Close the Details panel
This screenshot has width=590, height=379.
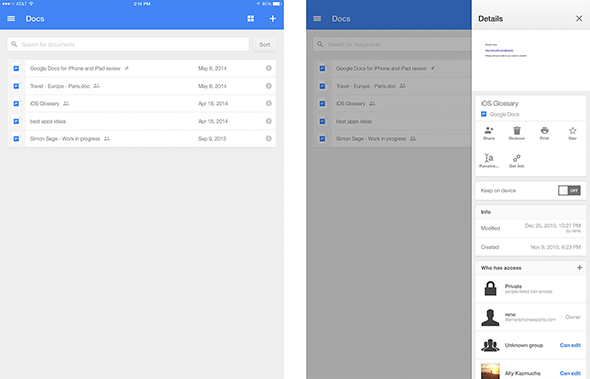tap(579, 18)
